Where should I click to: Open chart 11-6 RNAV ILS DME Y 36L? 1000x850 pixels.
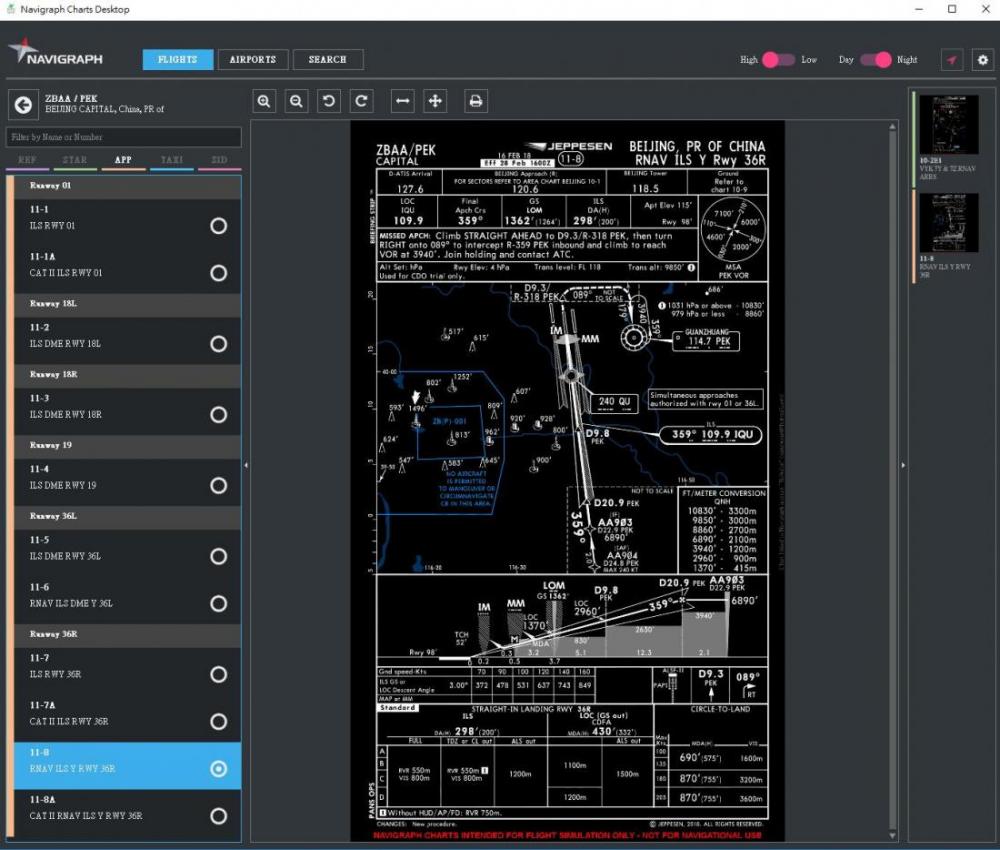click(128, 600)
